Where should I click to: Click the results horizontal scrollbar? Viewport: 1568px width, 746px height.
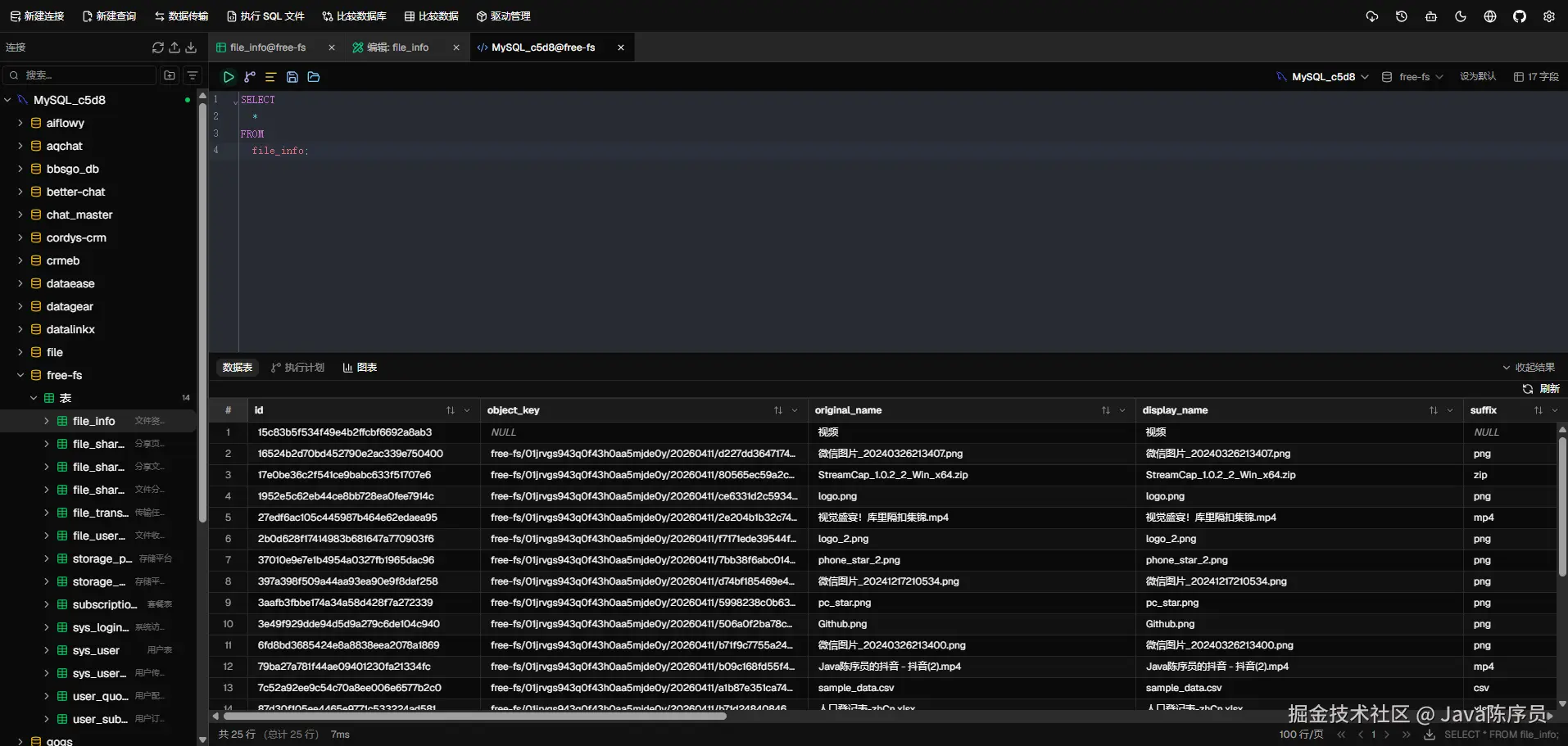474,717
